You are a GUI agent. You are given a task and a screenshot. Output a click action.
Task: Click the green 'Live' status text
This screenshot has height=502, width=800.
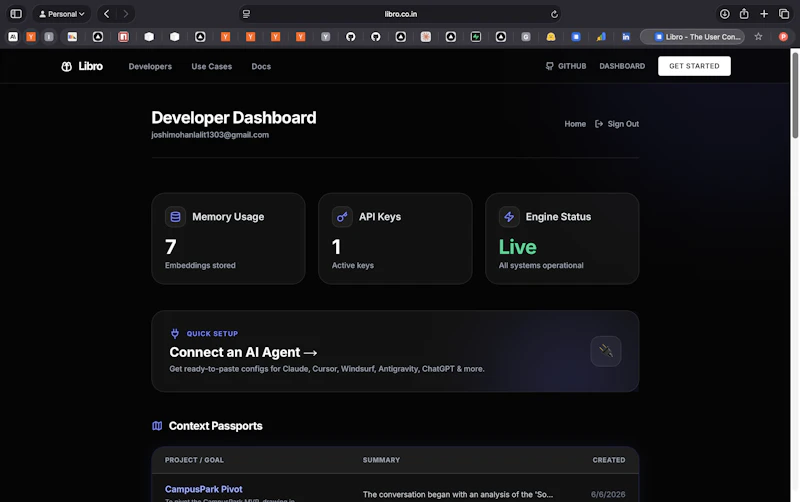pyautogui.click(x=517, y=247)
